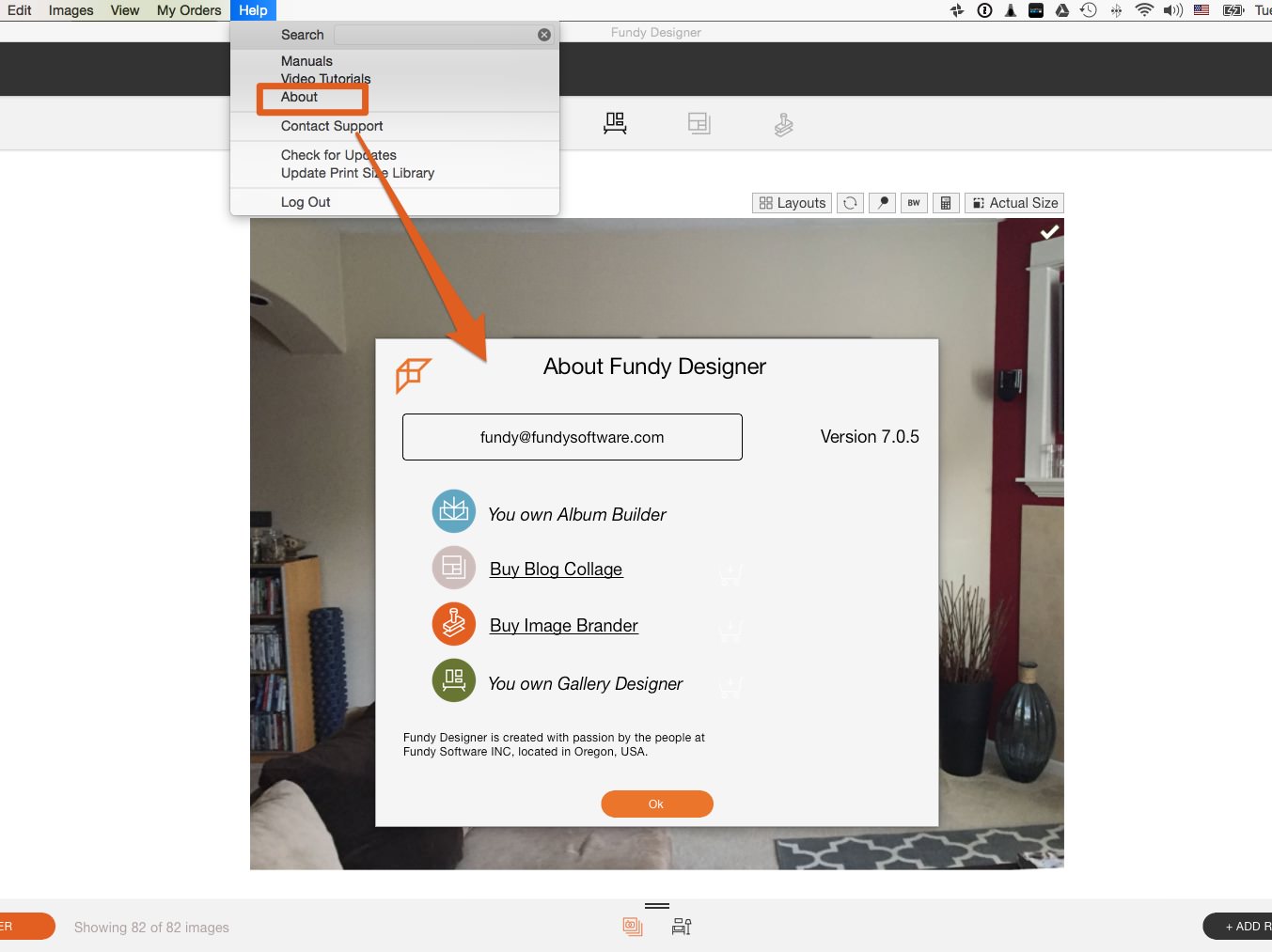Viewport: 1272px width, 952px height.
Task: Click the cart icon beside Buy Blog Collage
Action: tap(730, 574)
